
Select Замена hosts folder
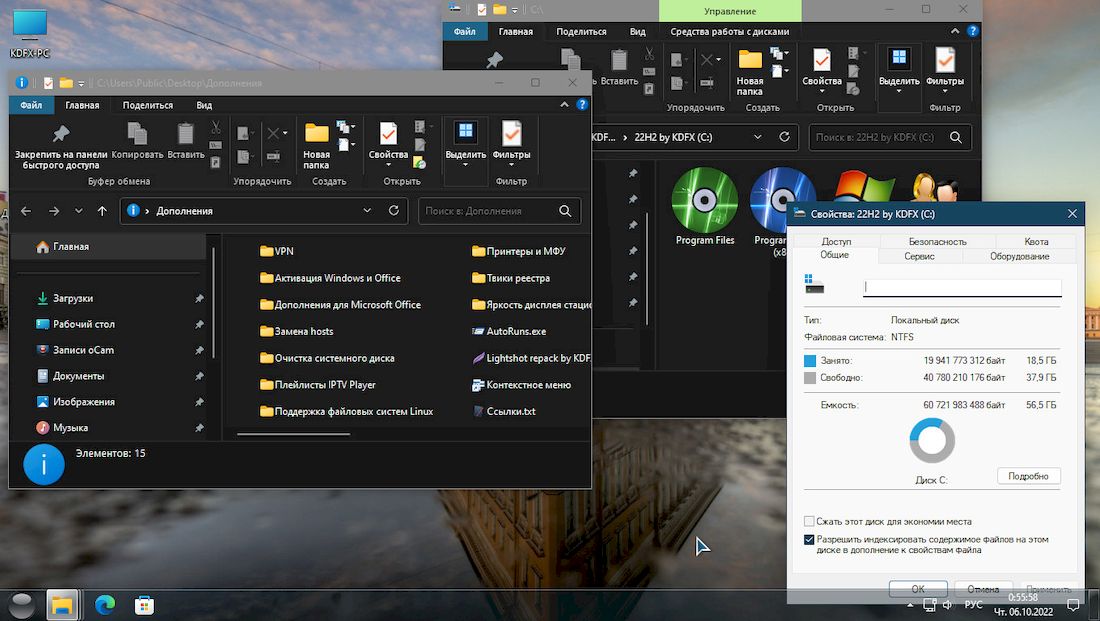click(x=296, y=331)
